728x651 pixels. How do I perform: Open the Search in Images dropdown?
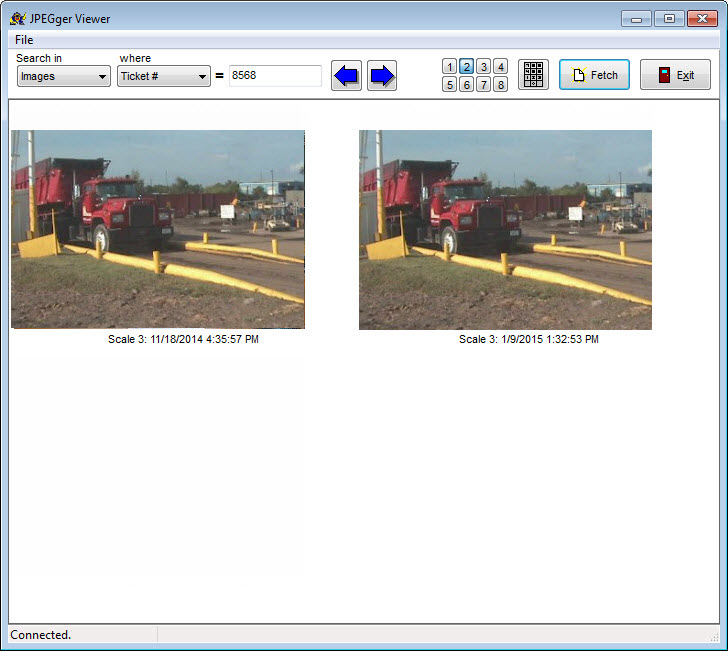tap(64, 76)
